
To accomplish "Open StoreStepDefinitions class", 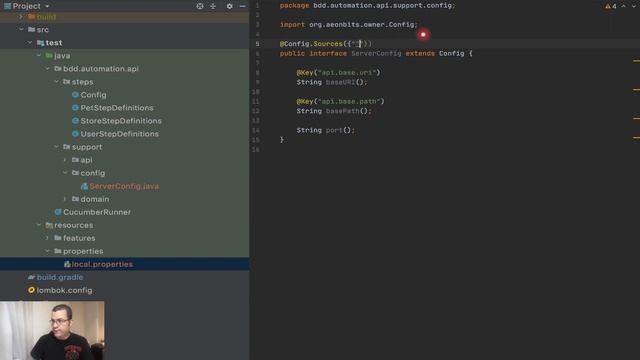I will pyautogui.click(x=121, y=121).
